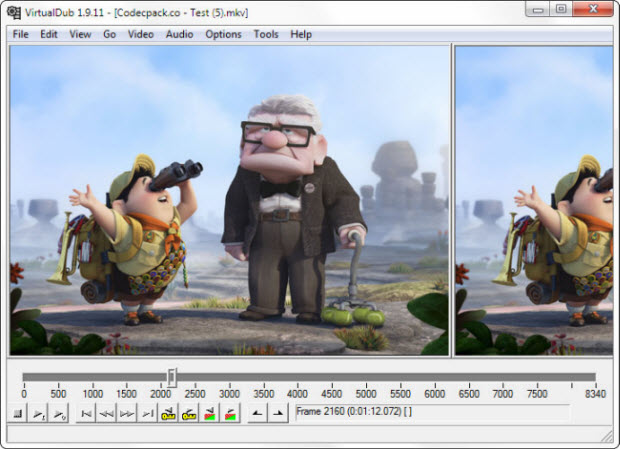Go to the next key frame
Screen dimensions: 620x449
click(189, 413)
